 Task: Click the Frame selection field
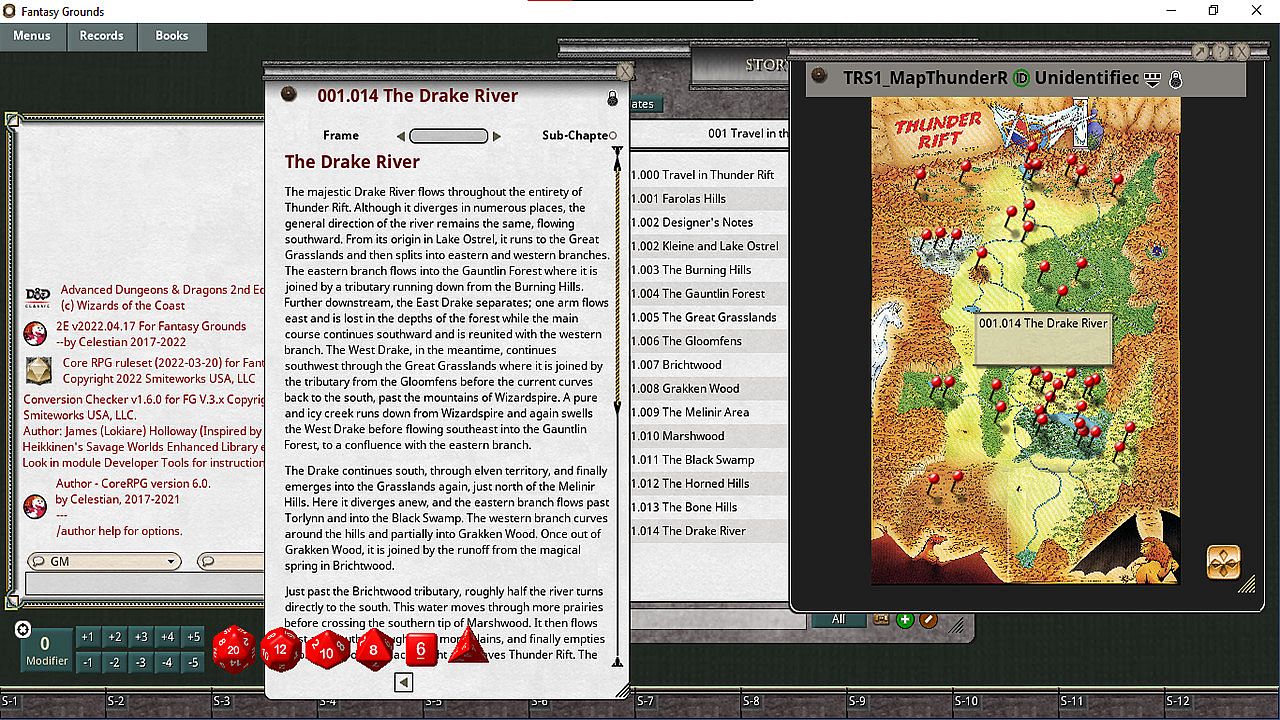449,136
